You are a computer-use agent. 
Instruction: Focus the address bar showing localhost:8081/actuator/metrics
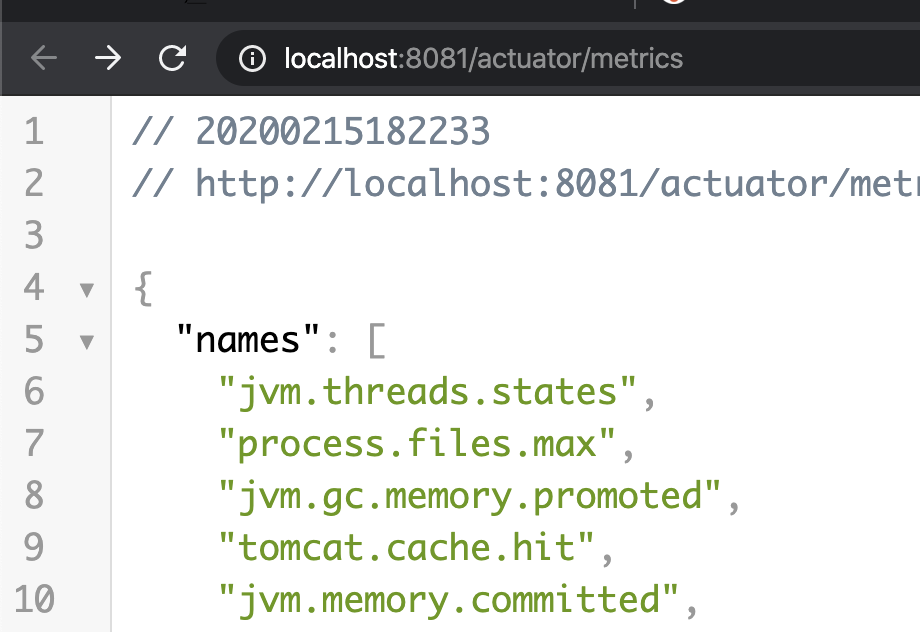[x=568, y=59]
